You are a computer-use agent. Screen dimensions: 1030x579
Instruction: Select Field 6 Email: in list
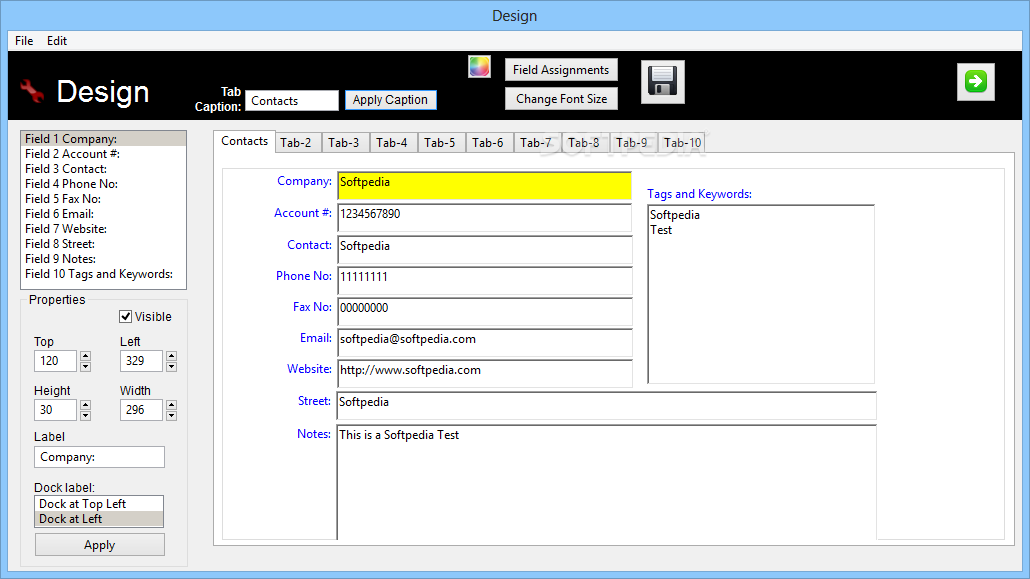[x=104, y=214]
